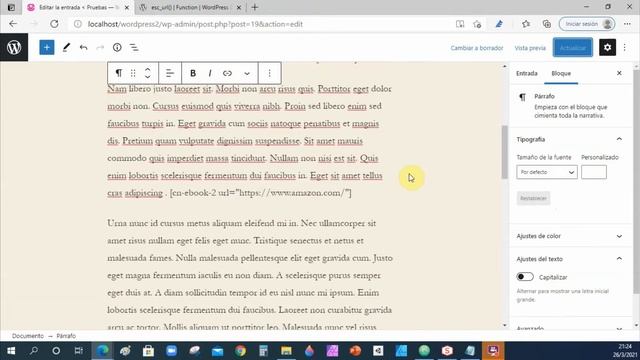Open the browser settings and more menu
The height and width of the screenshot is (360, 640).
click(627, 24)
